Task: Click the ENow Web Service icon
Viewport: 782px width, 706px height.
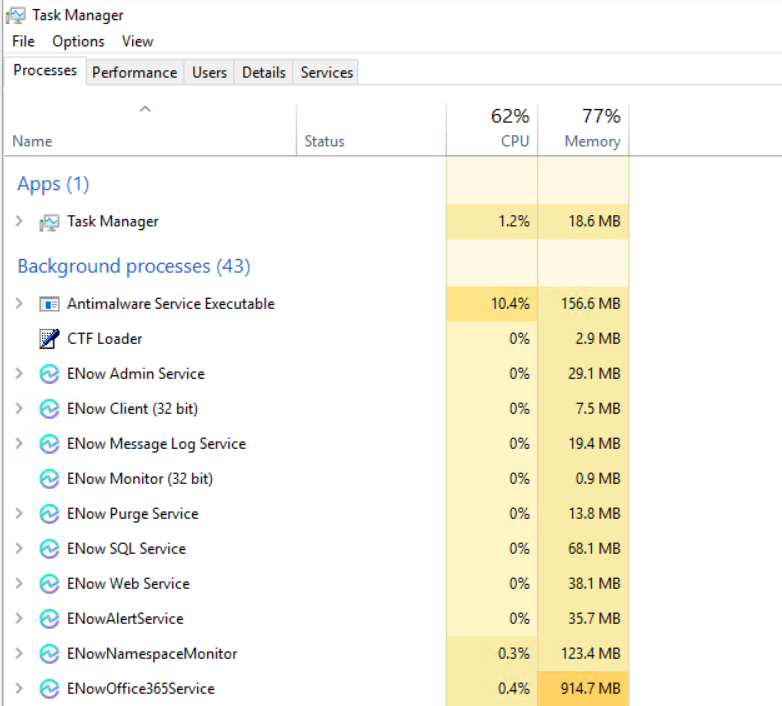Action: pyautogui.click(x=49, y=583)
